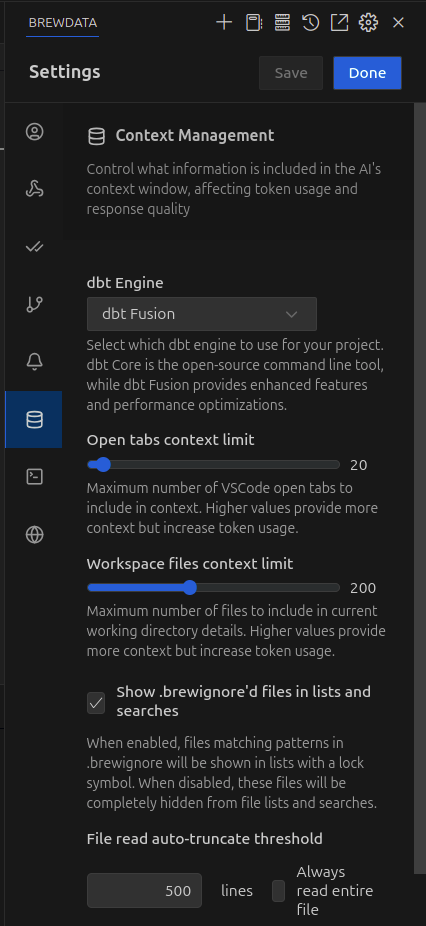Adjust the Workspace files context limit slider
Viewport: 426px width, 926px height.
213,588
